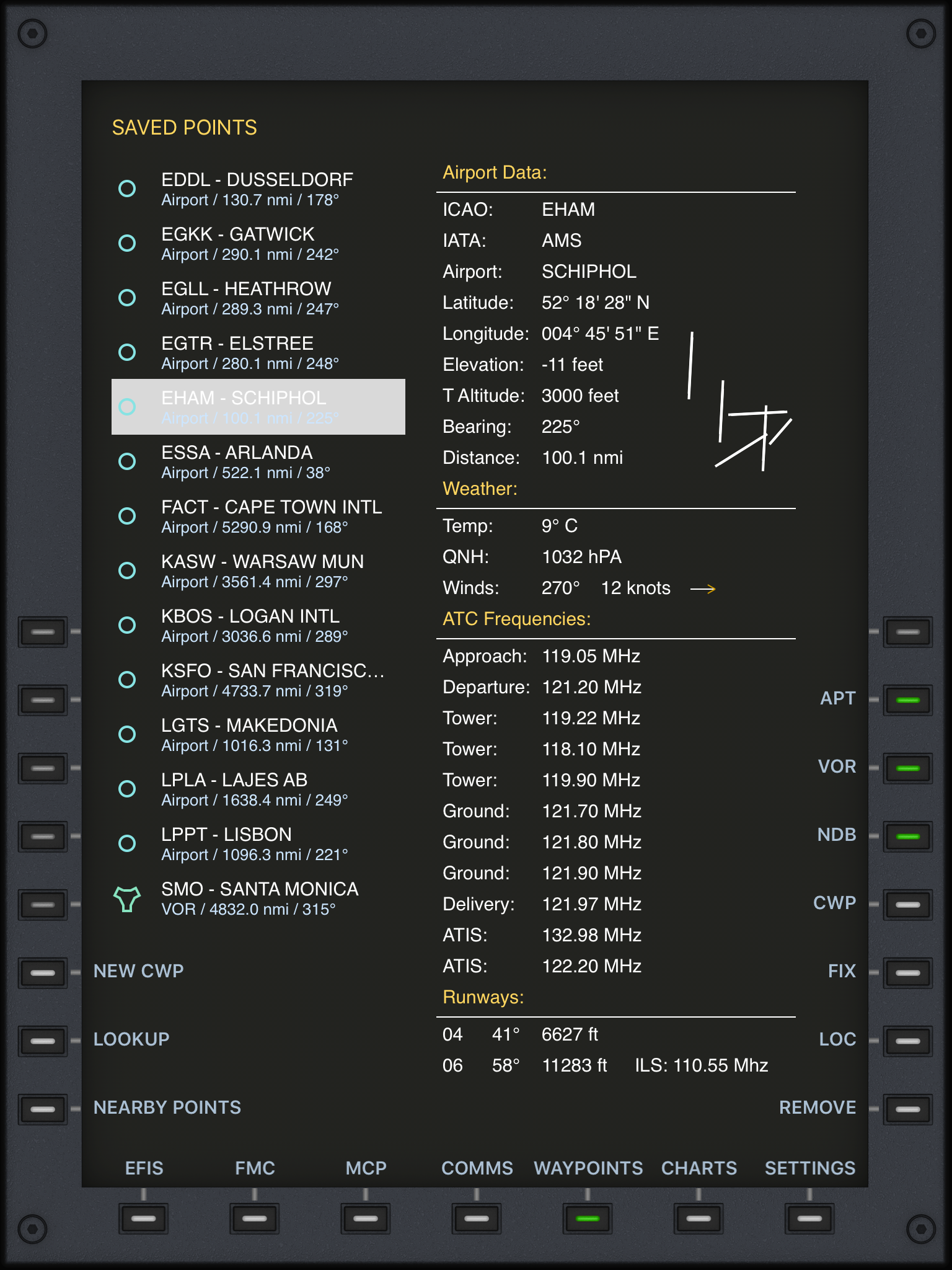
Task: Select the KSFO - SAN FRANCISCO row
Action: tap(258, 680)
